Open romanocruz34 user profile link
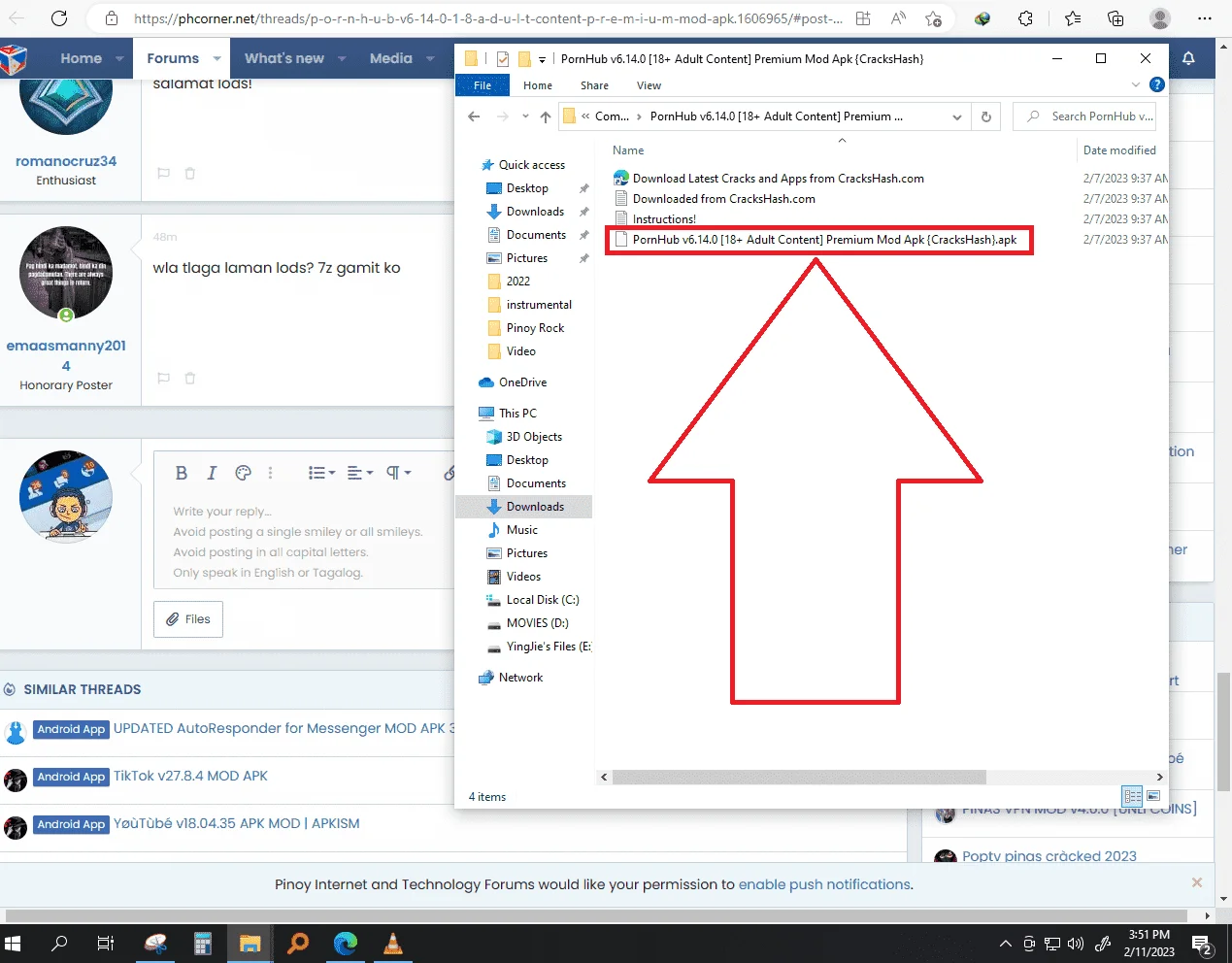1232x963 pixels. (66, 161)
